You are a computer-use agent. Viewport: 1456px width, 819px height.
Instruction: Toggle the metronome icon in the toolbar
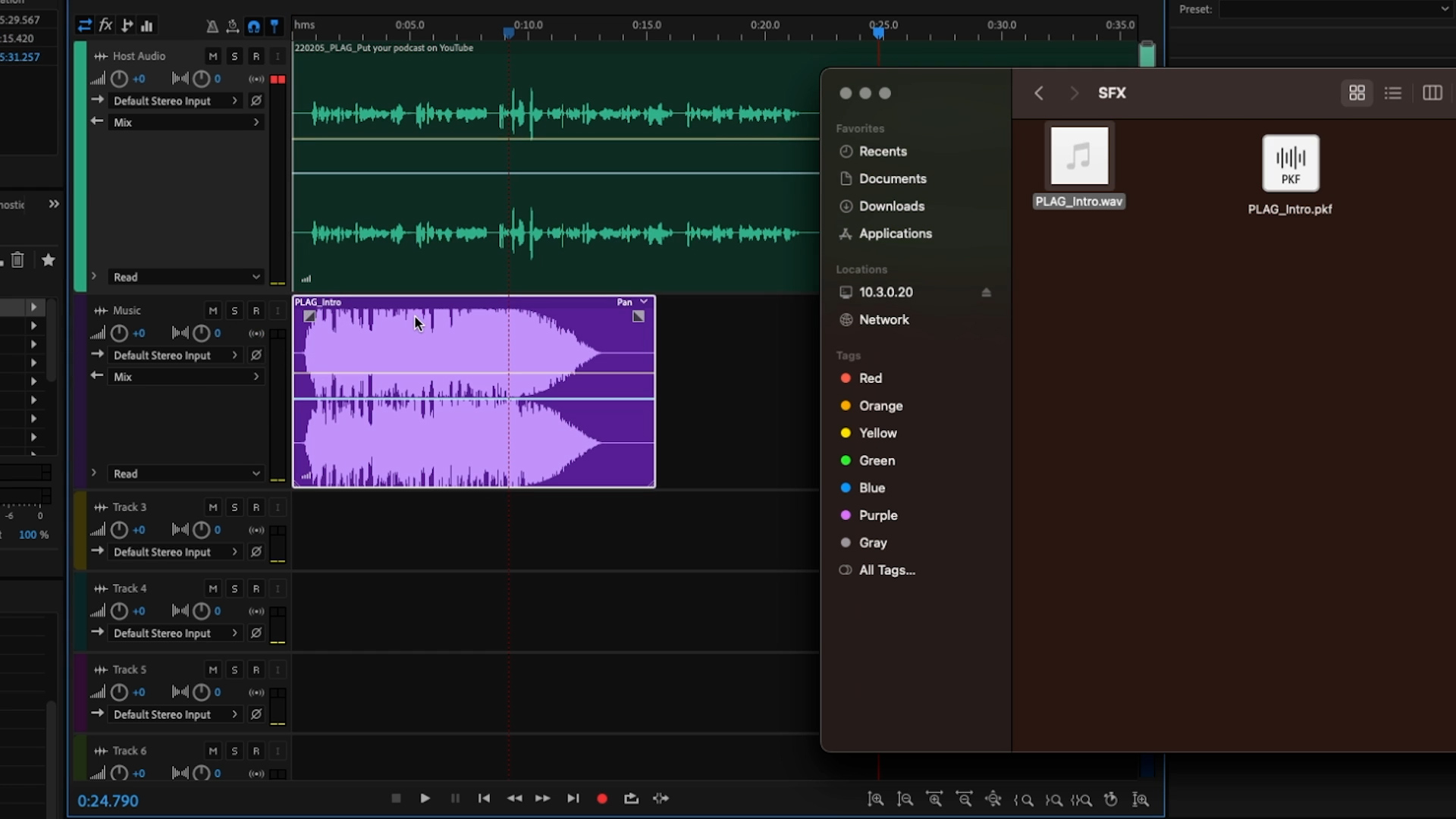[212, 26]
